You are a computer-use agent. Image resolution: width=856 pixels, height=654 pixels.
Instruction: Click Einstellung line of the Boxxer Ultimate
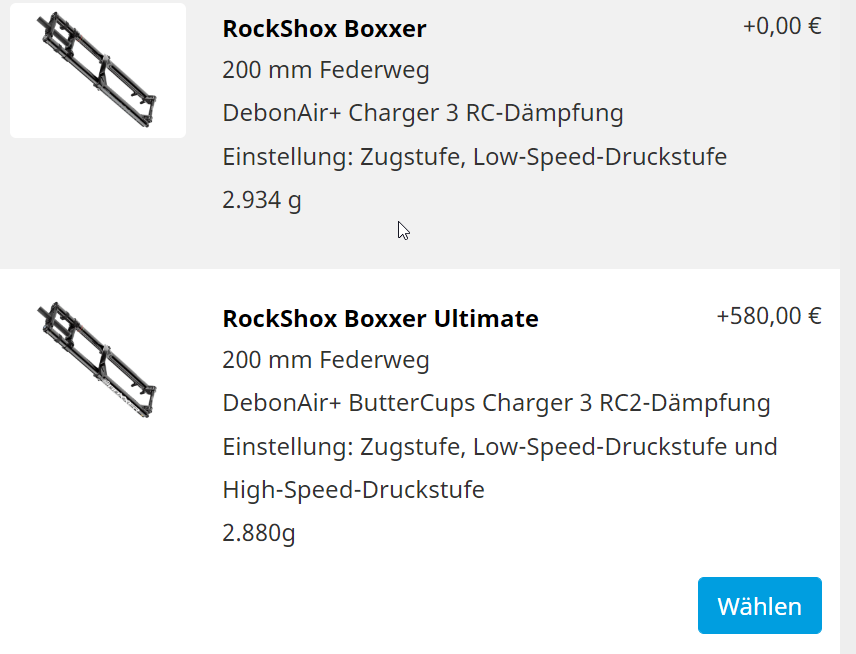point(500,446)
